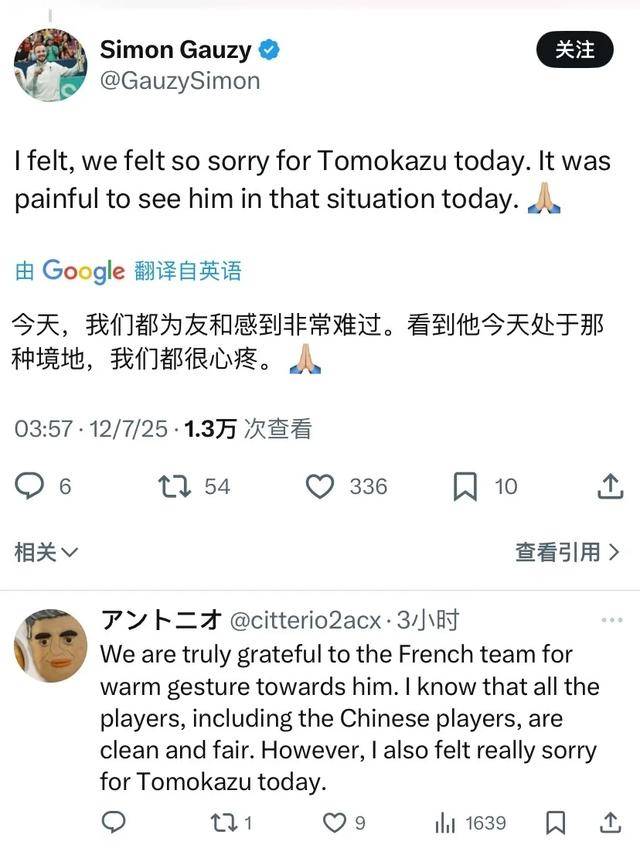Viewport: 640px width, 855px height.
Task: Open the @citterio2acx user handle
Action: click(x=306, y=621)
